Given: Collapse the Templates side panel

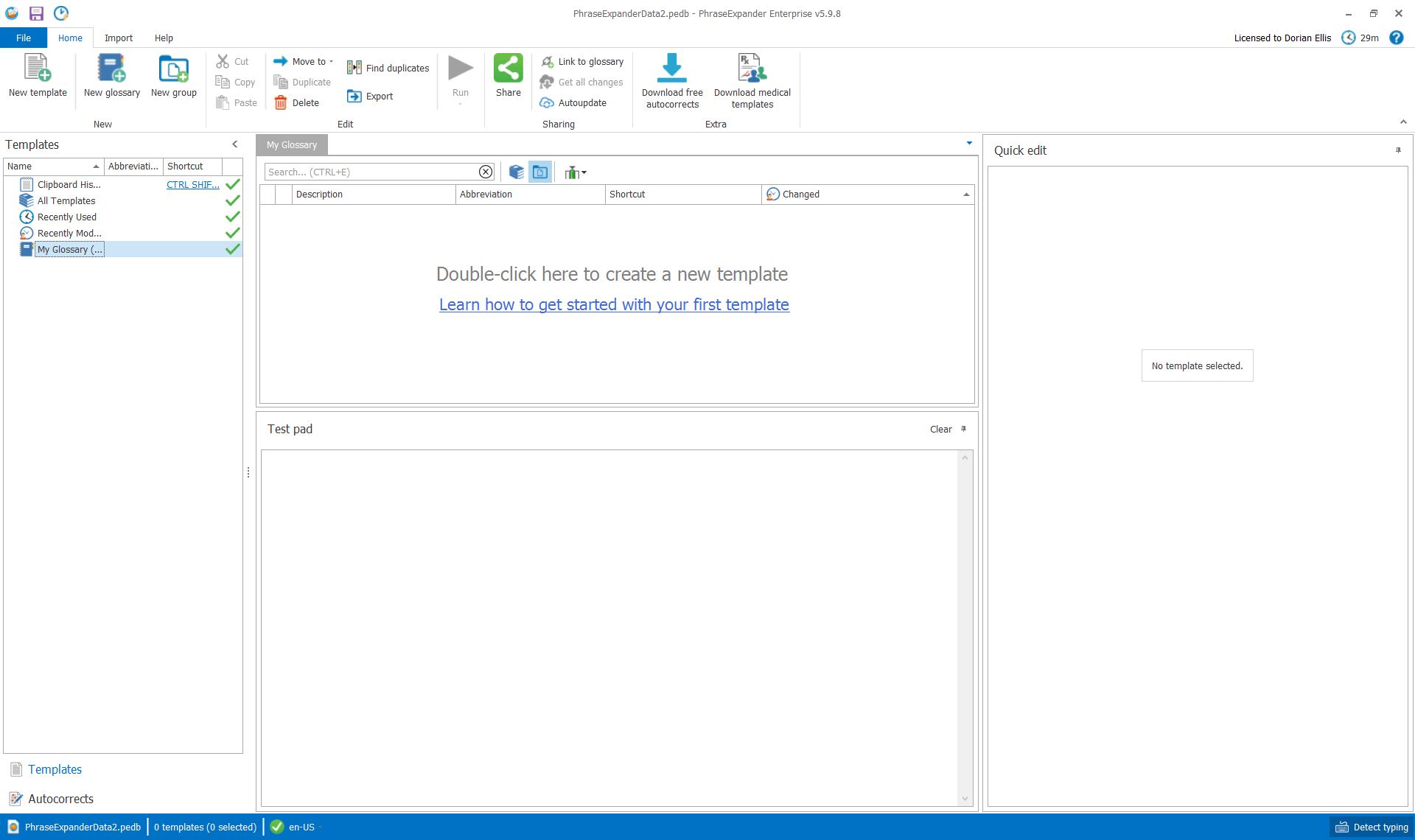Looking at the screenshot, I should coord(235,144).
